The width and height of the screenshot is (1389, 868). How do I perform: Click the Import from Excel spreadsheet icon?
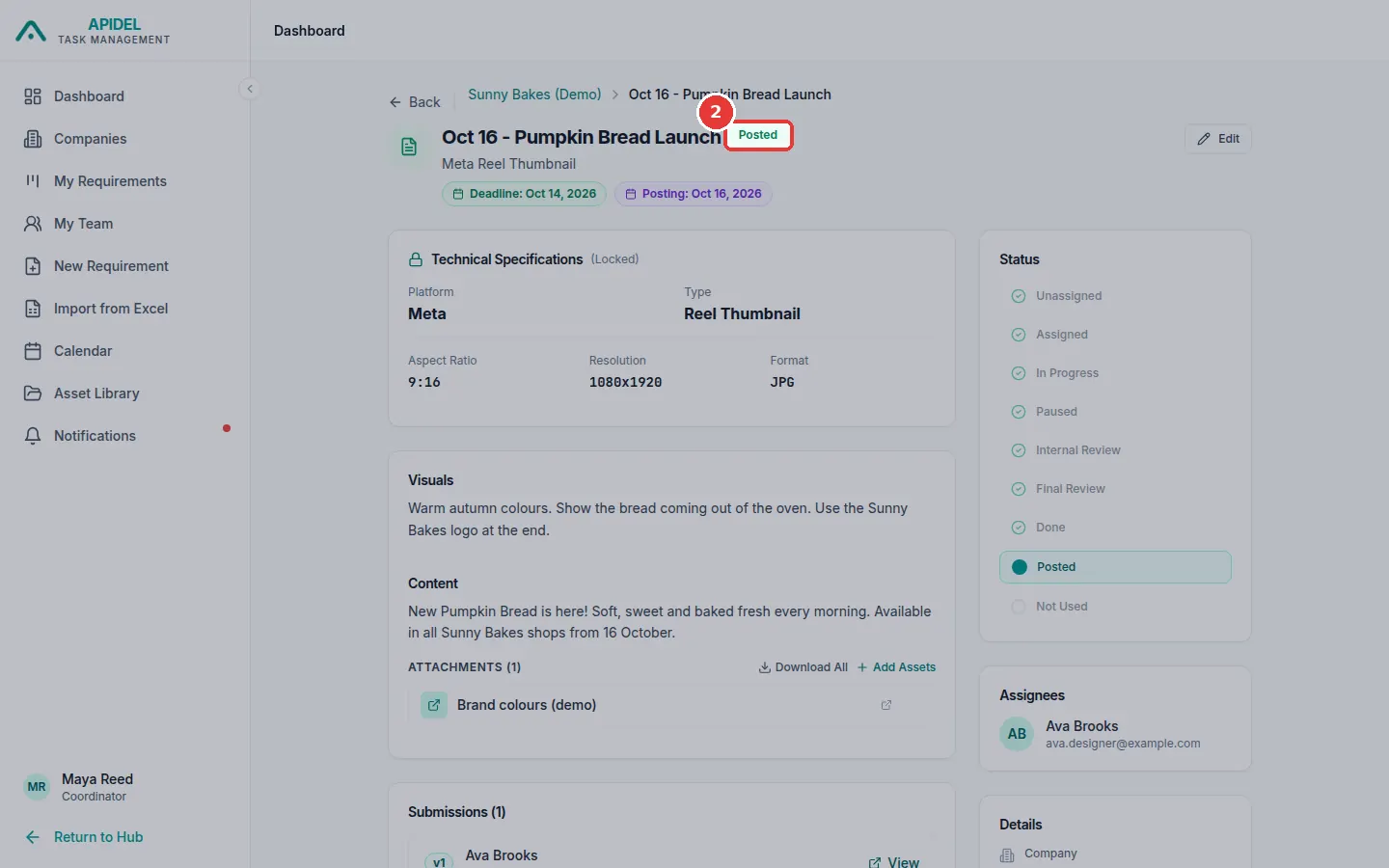(33, 309)
